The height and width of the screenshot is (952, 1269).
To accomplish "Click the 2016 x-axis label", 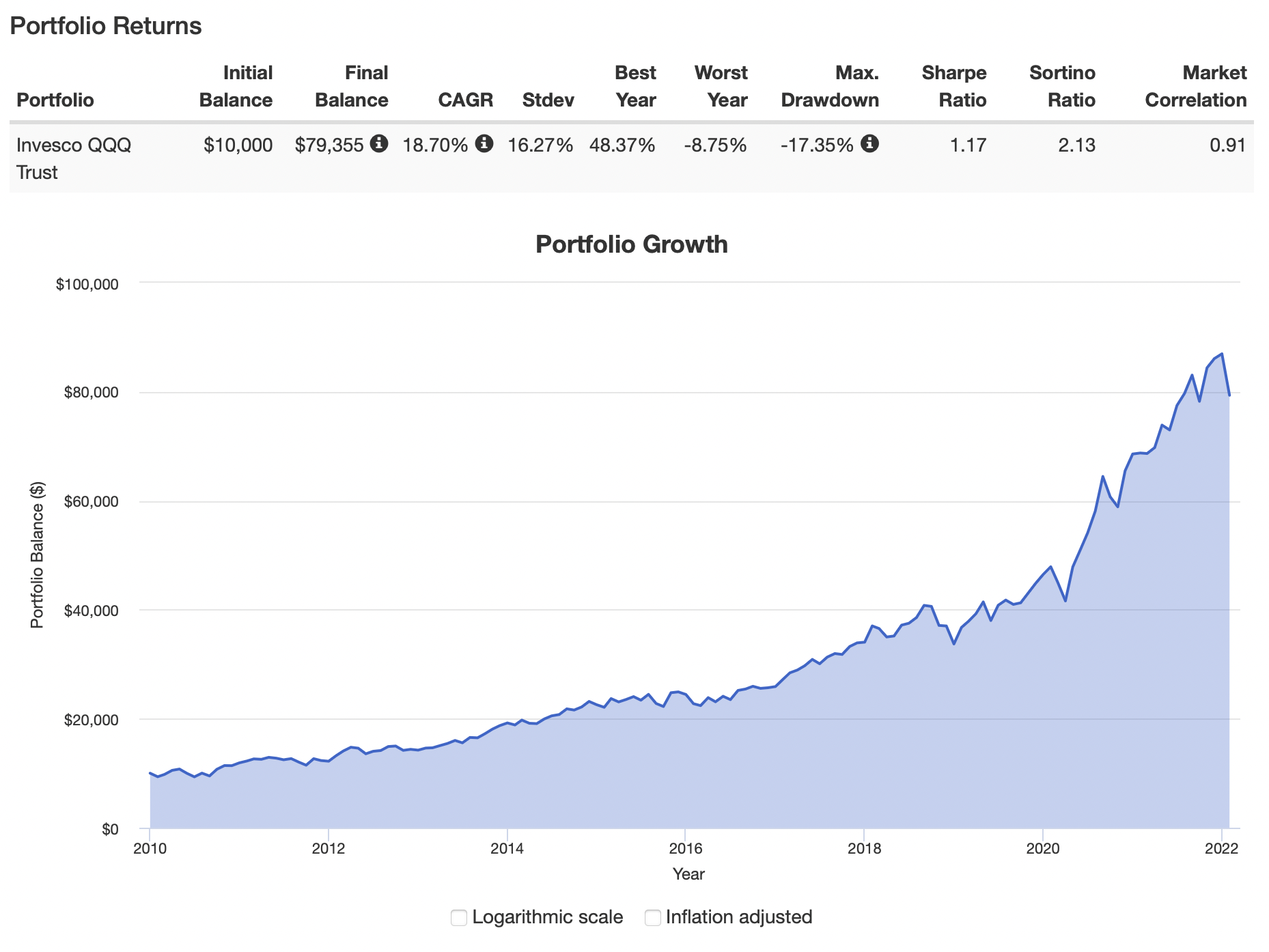I will pyautogui.click(x=686, y=849).
